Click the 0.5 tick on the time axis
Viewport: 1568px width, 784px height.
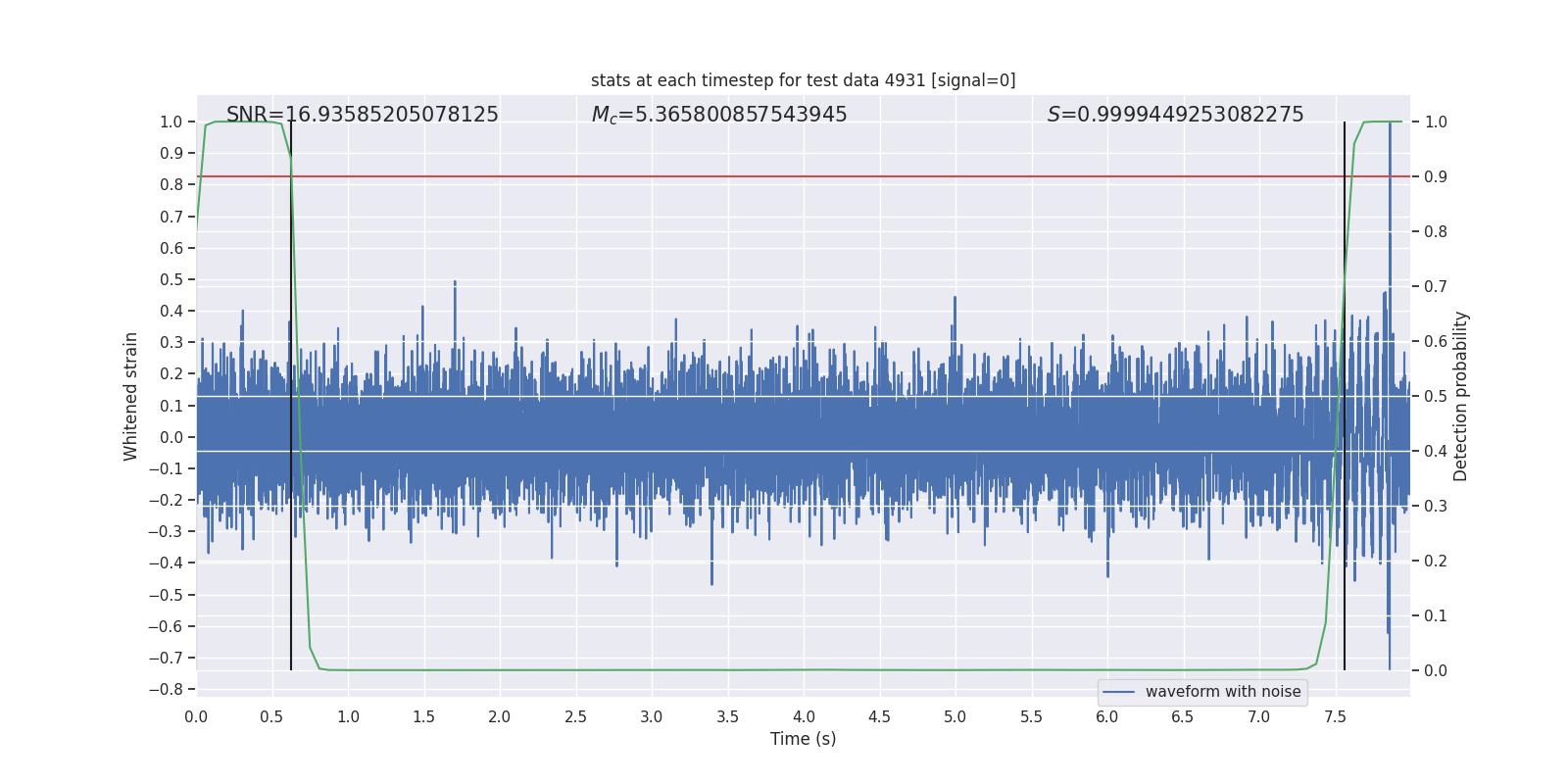271,716
